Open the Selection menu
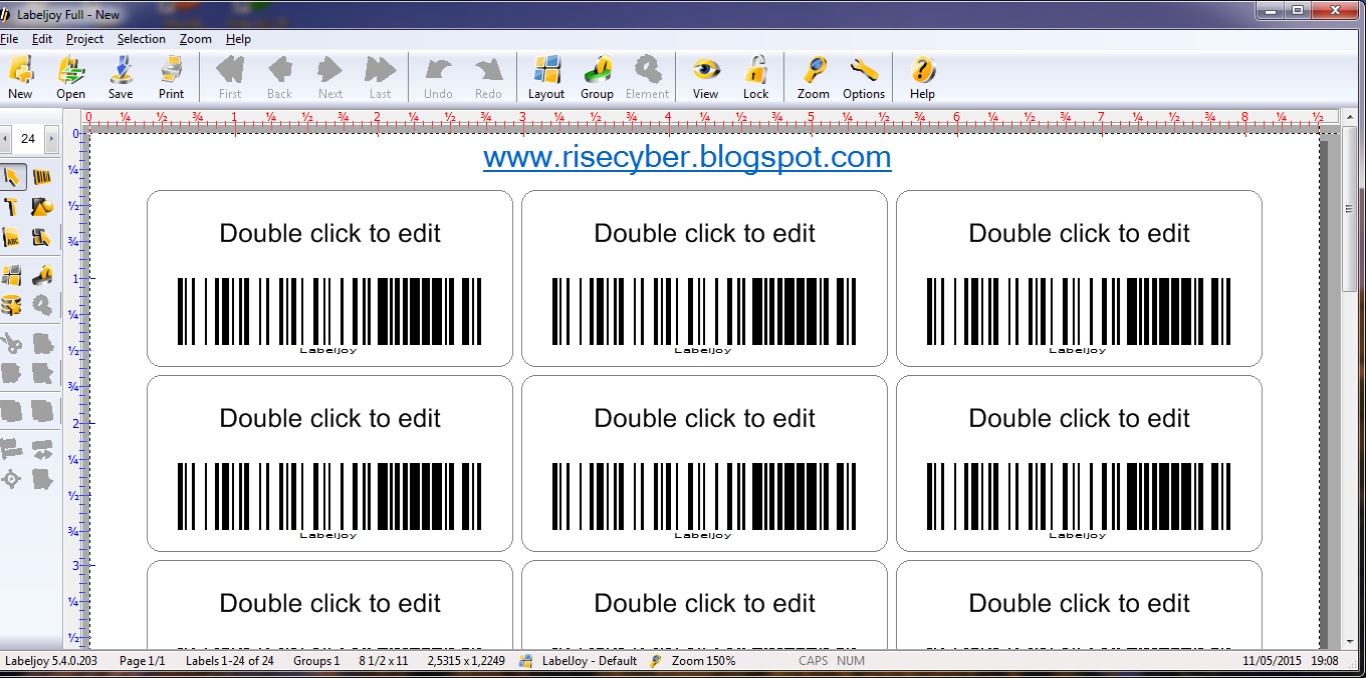The height and width of the screenshot is (678, 1366). pyautogui.click(x=141, y=39)
